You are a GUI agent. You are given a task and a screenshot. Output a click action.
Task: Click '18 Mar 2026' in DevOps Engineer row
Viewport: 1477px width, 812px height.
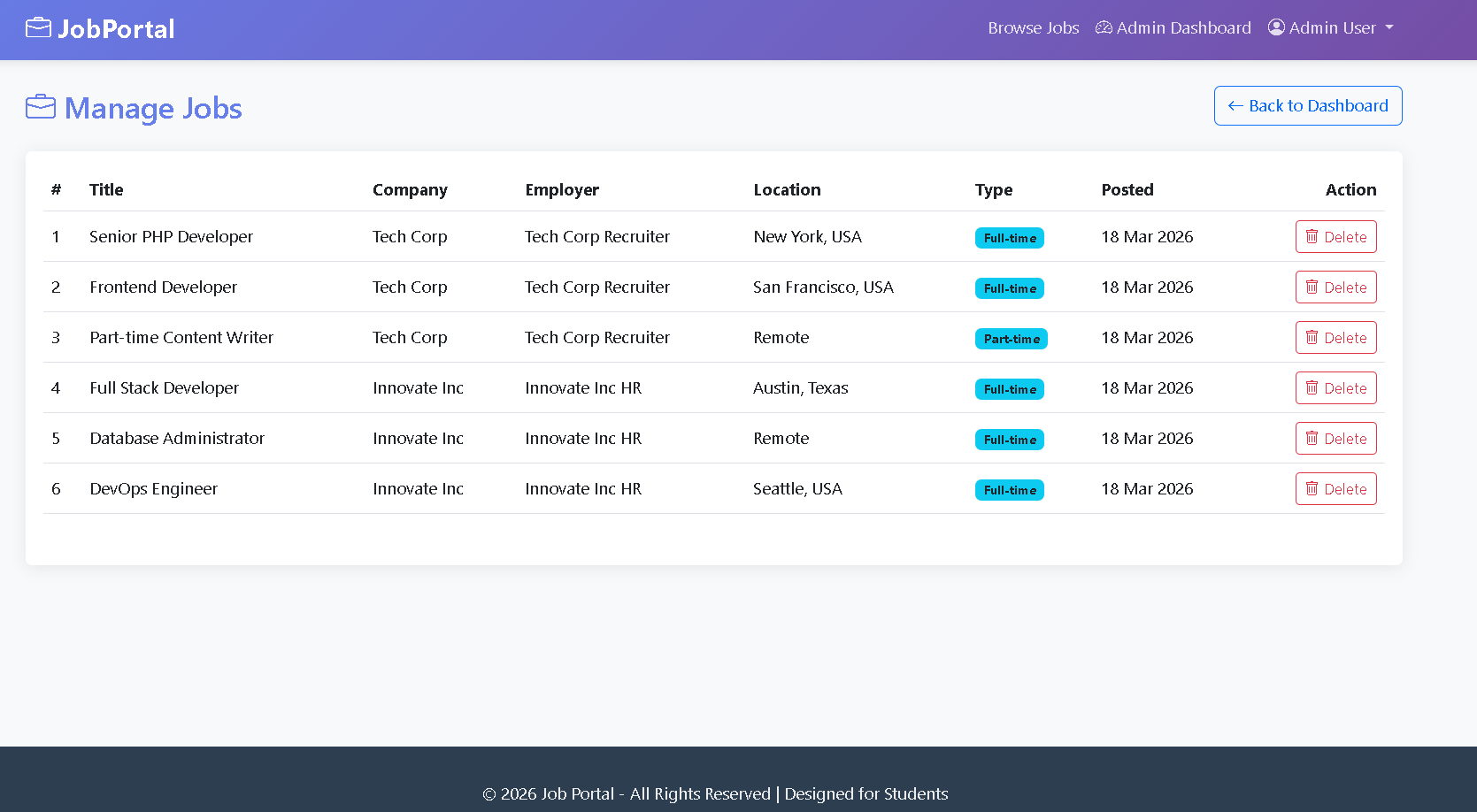point(1147,488)
